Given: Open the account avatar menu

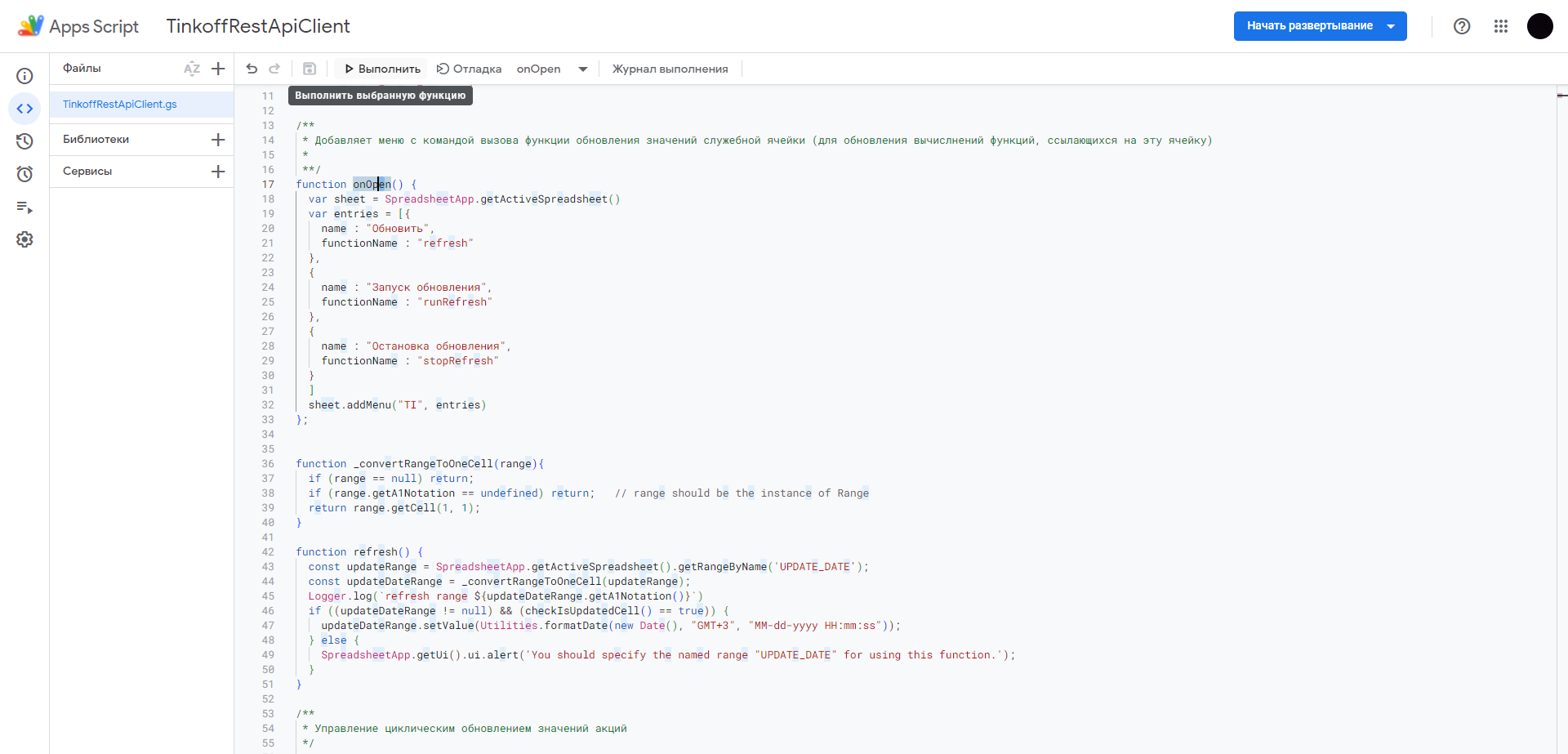Looking at the screenshot, I should [x=1540, y=26].
